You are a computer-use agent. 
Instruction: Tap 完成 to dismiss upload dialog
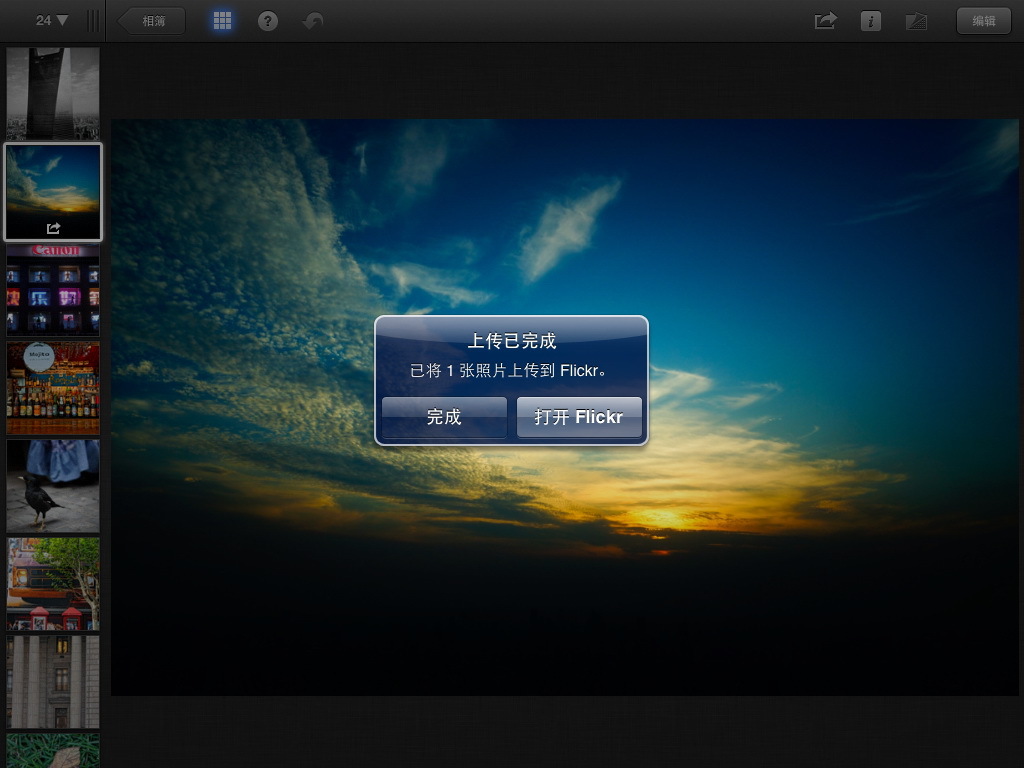point(444,417)
